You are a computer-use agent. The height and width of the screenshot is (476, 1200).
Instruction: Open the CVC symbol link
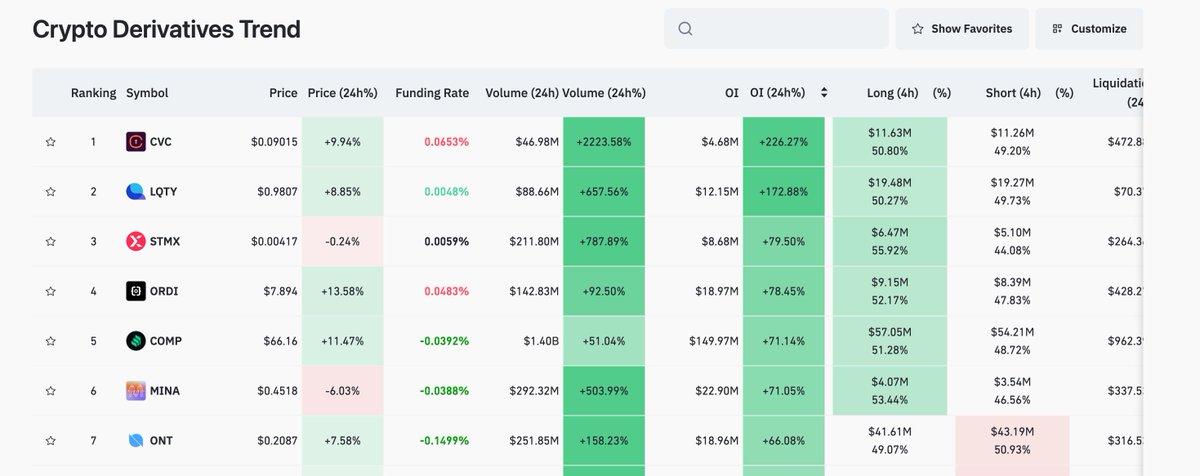tap(160, 142)
